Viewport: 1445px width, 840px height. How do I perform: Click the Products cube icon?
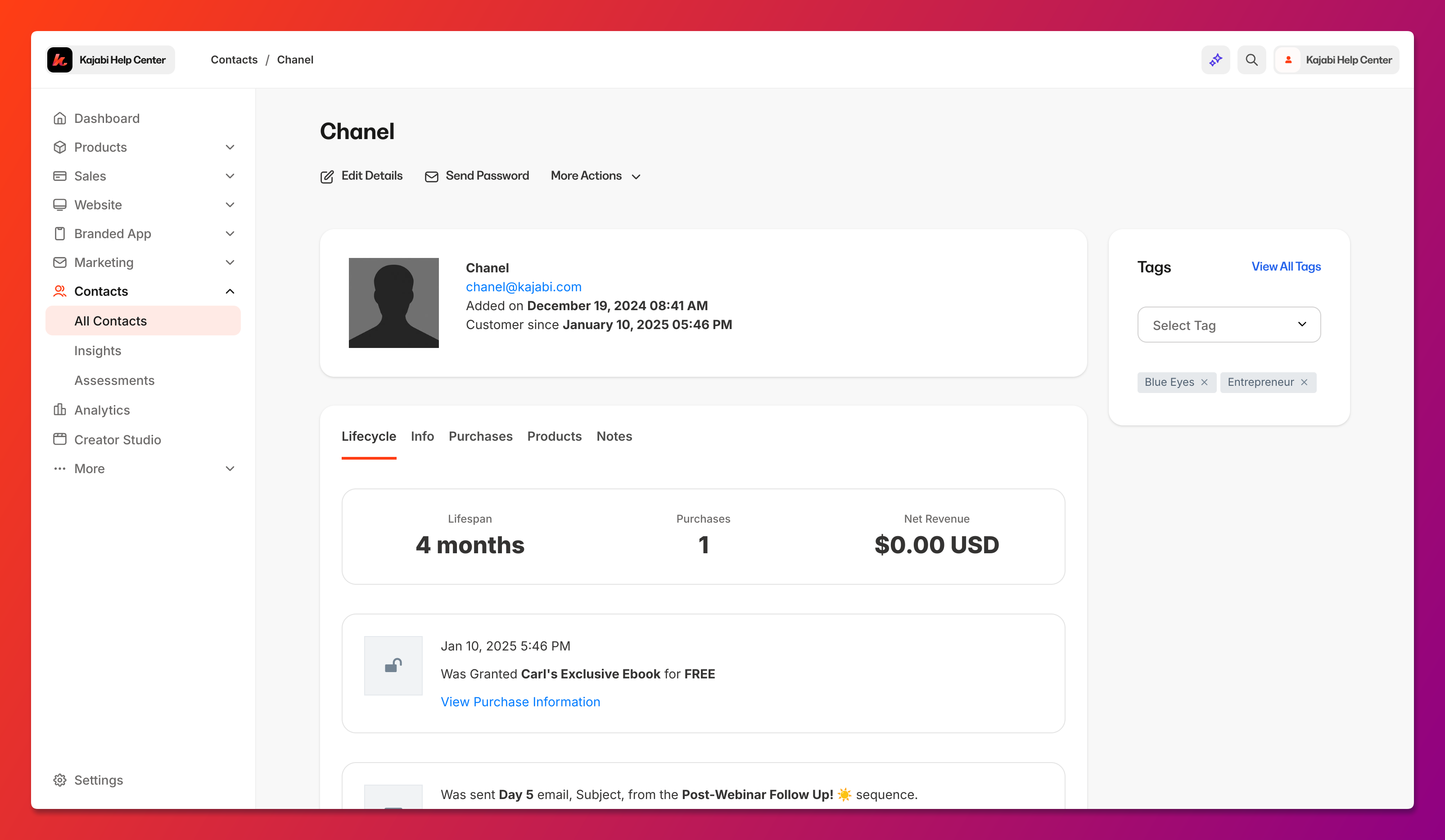click(x=59, y=147)
